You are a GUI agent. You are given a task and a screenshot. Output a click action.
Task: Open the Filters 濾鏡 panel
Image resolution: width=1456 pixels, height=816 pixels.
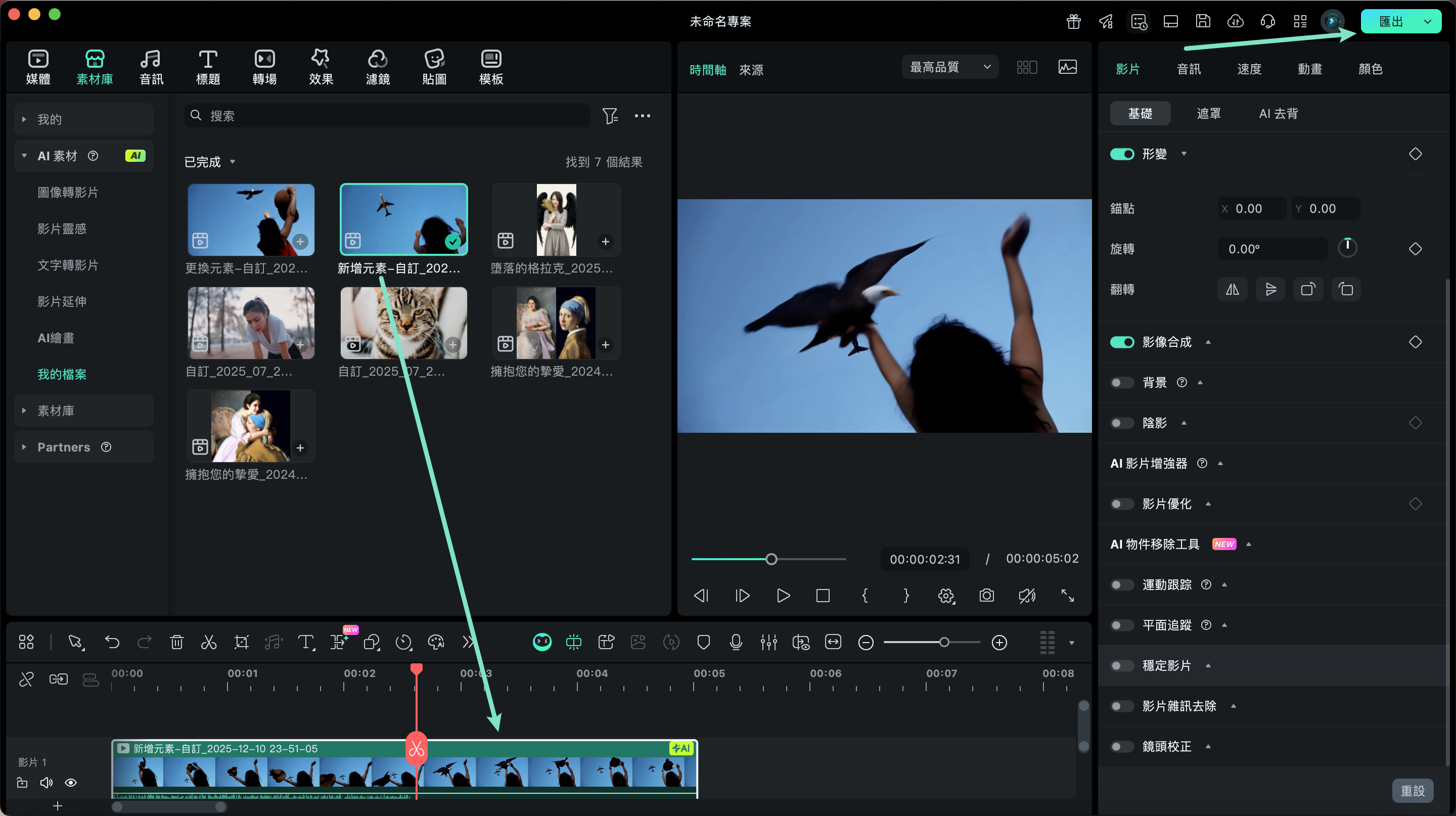[x=378, y=67]
